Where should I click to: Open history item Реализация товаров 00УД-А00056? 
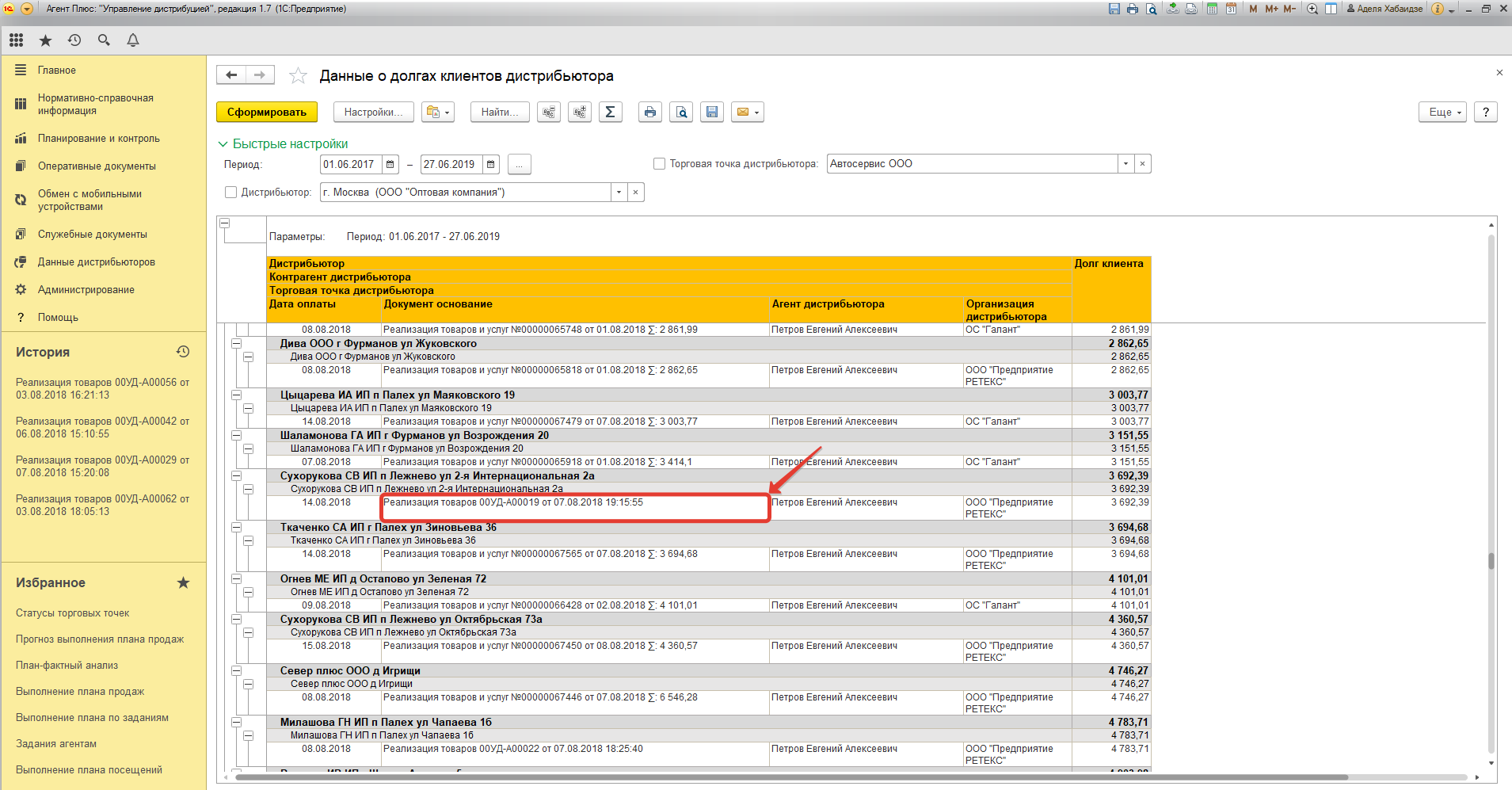click(103, 388)
